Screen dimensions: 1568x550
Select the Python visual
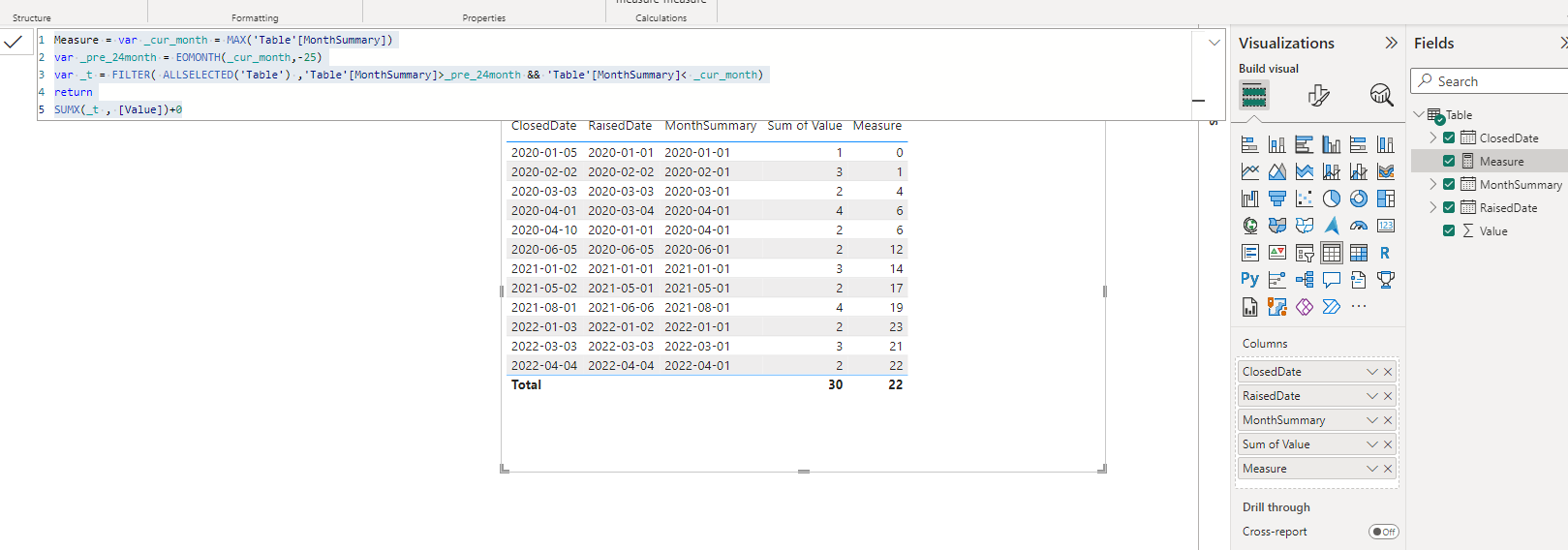pyautogui.click(x=1250, y=280)
